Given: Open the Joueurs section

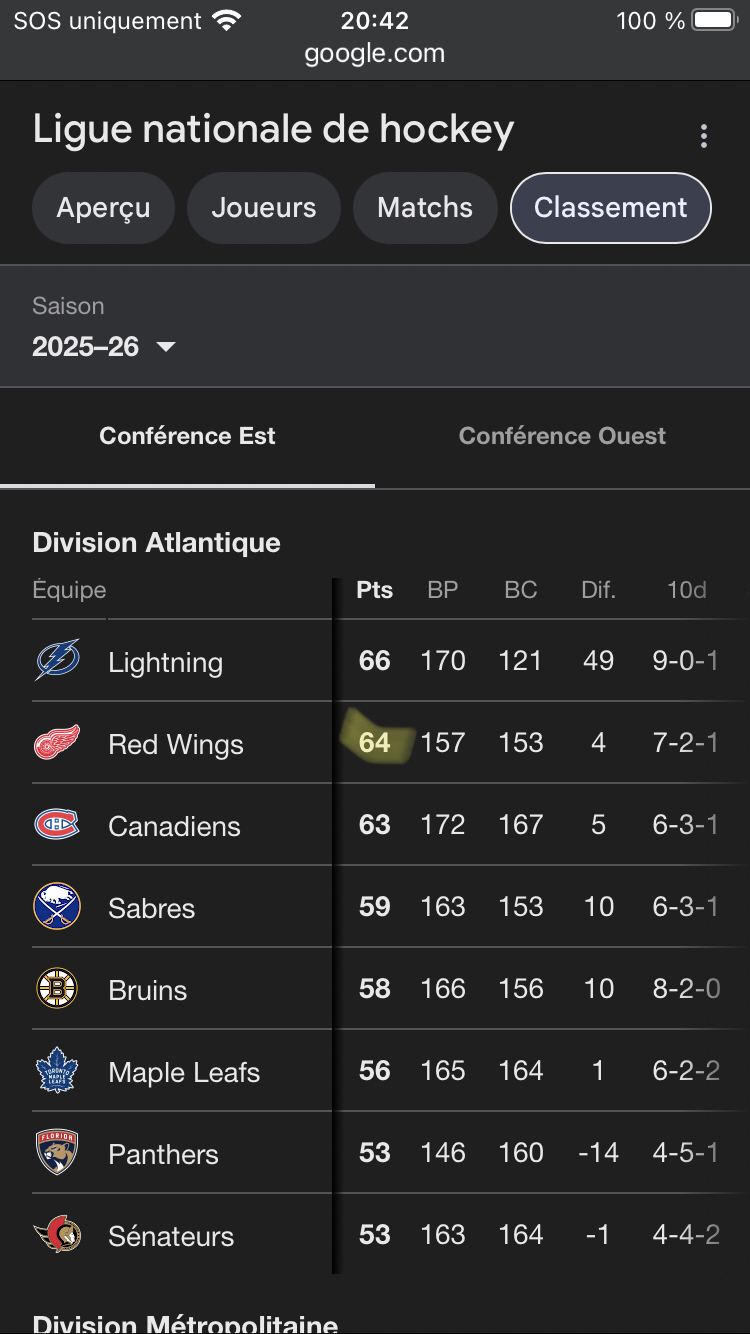Looking at the screenshot, I should click(x=264, y=208).
